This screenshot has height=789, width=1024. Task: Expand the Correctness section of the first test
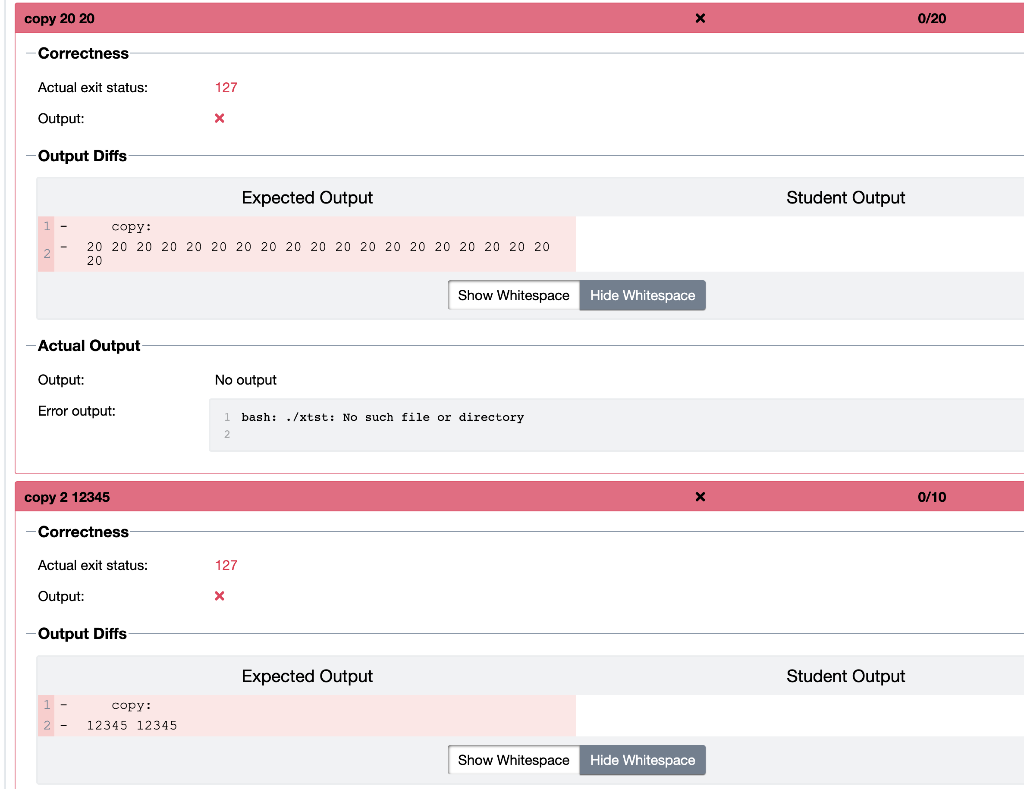click(82, 53)
